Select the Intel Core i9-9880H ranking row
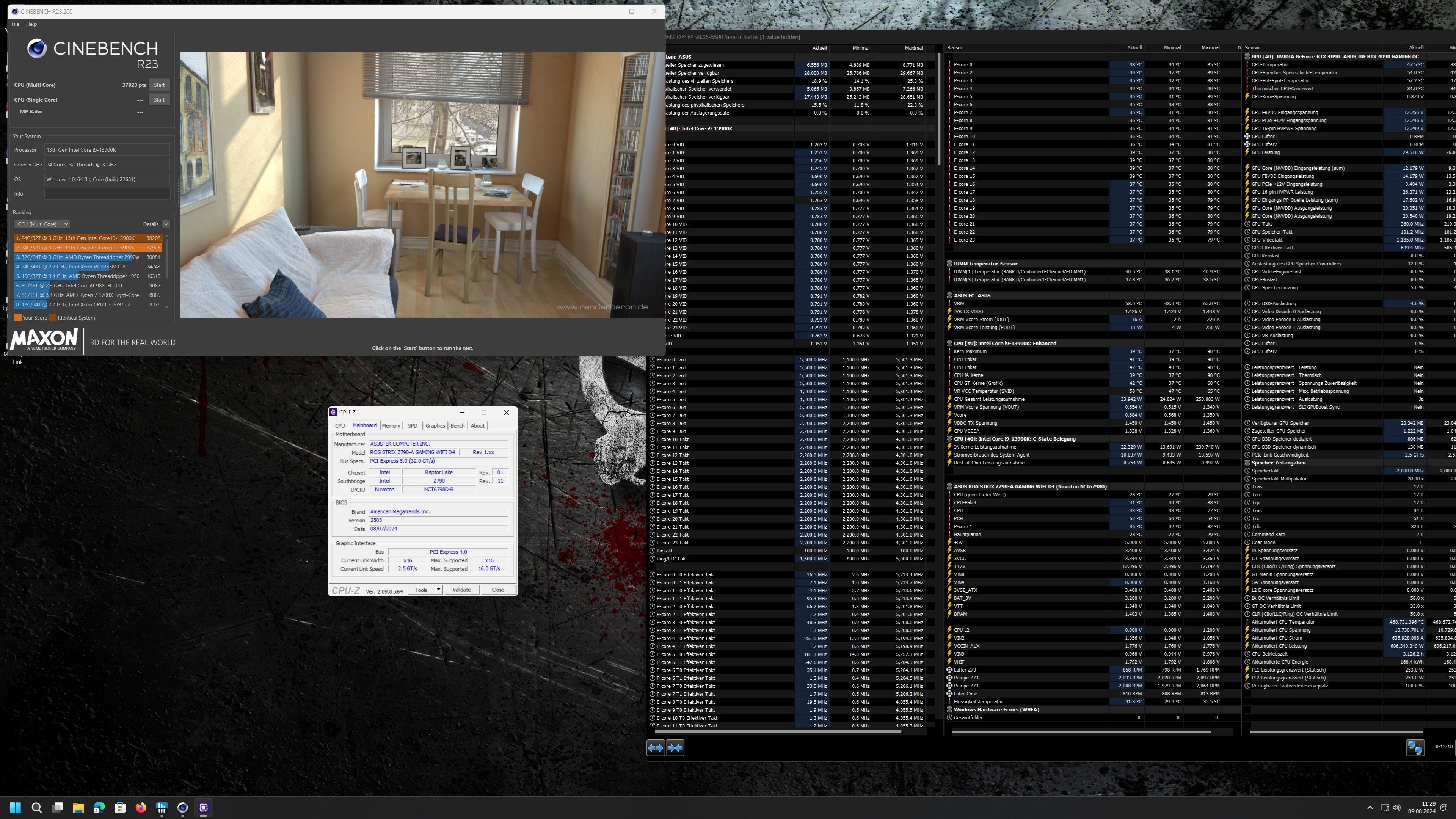 pyautogui.click(x=88, y=286)
